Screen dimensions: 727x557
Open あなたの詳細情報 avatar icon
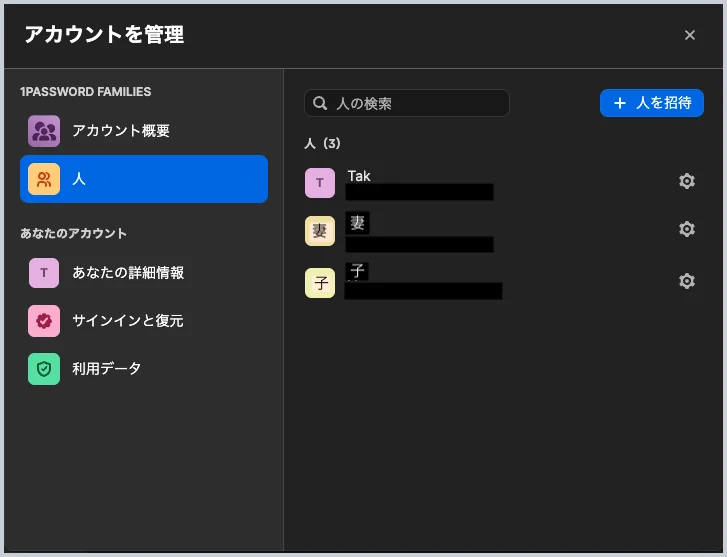[x=44, y=273]
